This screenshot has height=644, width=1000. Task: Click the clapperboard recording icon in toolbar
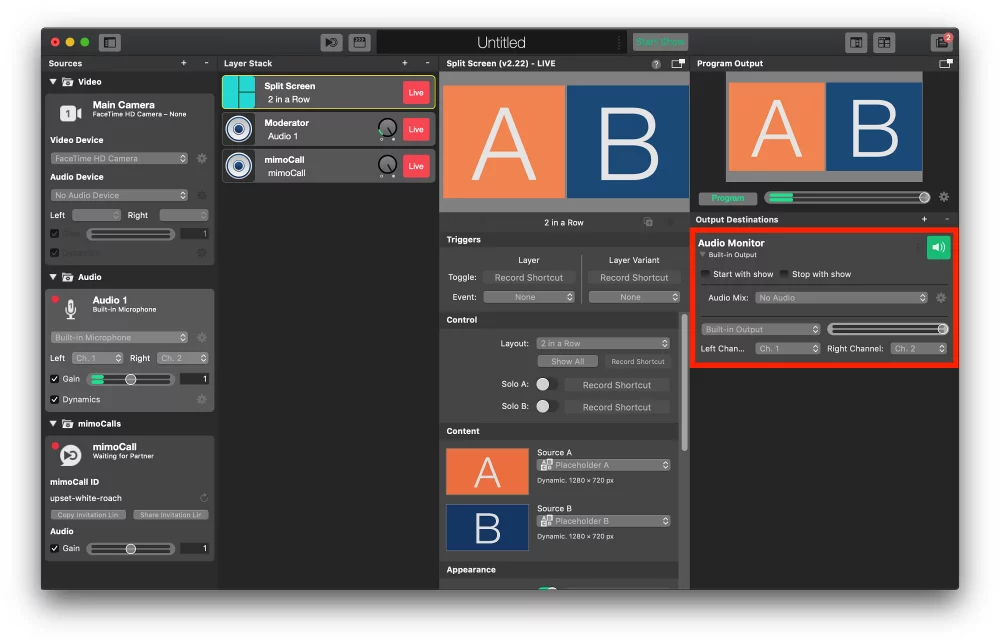click(x=360, y=43)
